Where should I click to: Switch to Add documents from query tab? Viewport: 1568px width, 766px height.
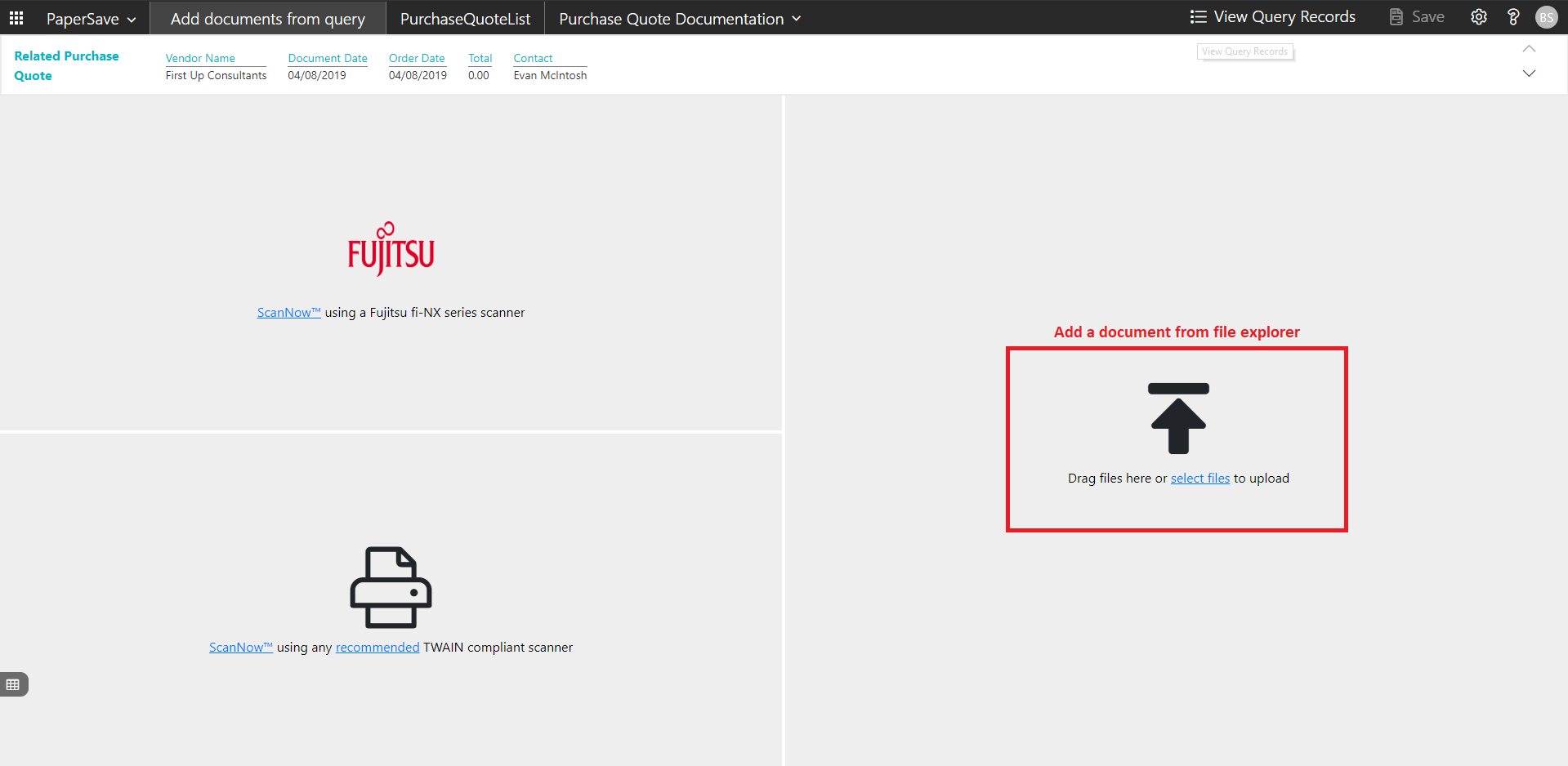(x=267, y=19)
